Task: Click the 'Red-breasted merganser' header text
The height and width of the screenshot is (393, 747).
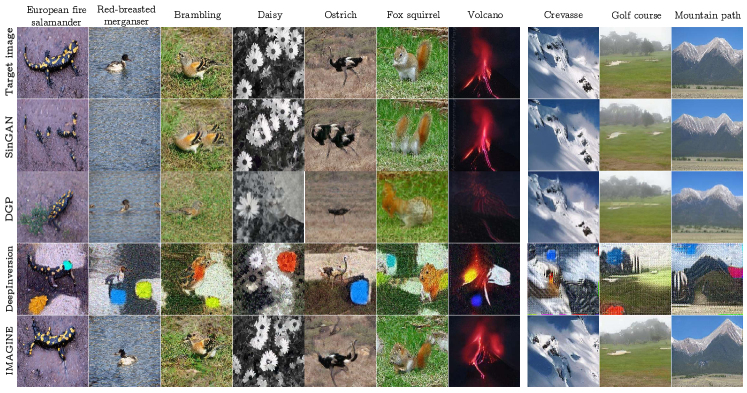Action: coord(126,15)
